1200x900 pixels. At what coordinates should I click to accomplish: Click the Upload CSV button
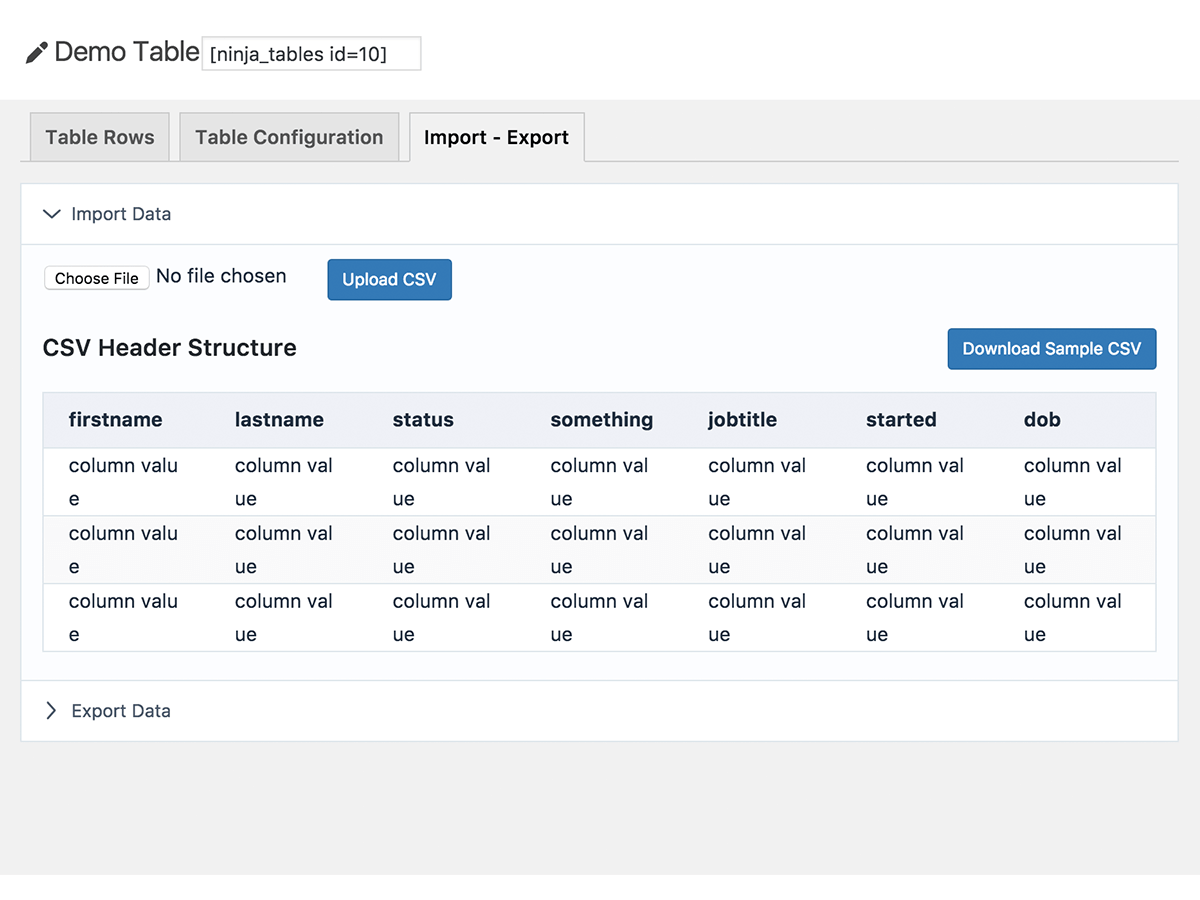389,279
